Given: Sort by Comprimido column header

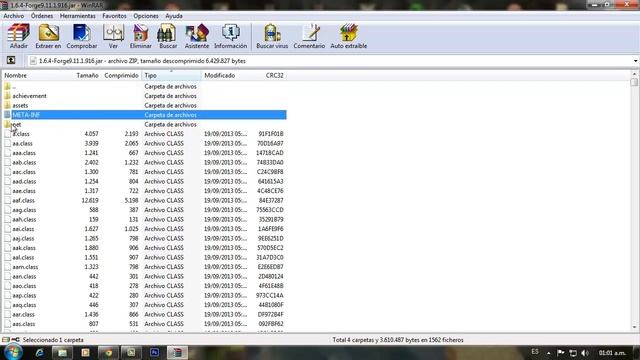Looking at the screenshot, I should (x=121, y=76).
